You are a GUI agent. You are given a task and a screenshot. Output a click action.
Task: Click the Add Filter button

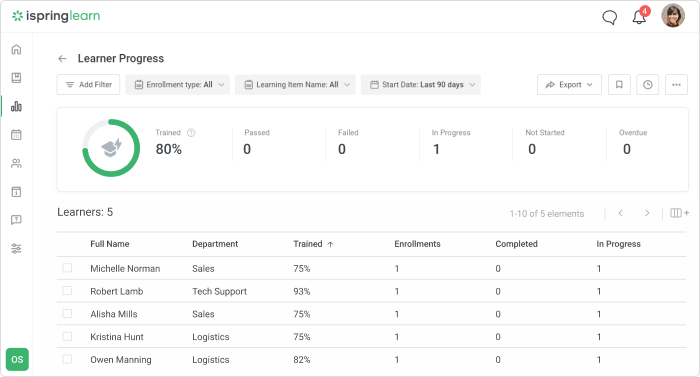coord(88,84)
